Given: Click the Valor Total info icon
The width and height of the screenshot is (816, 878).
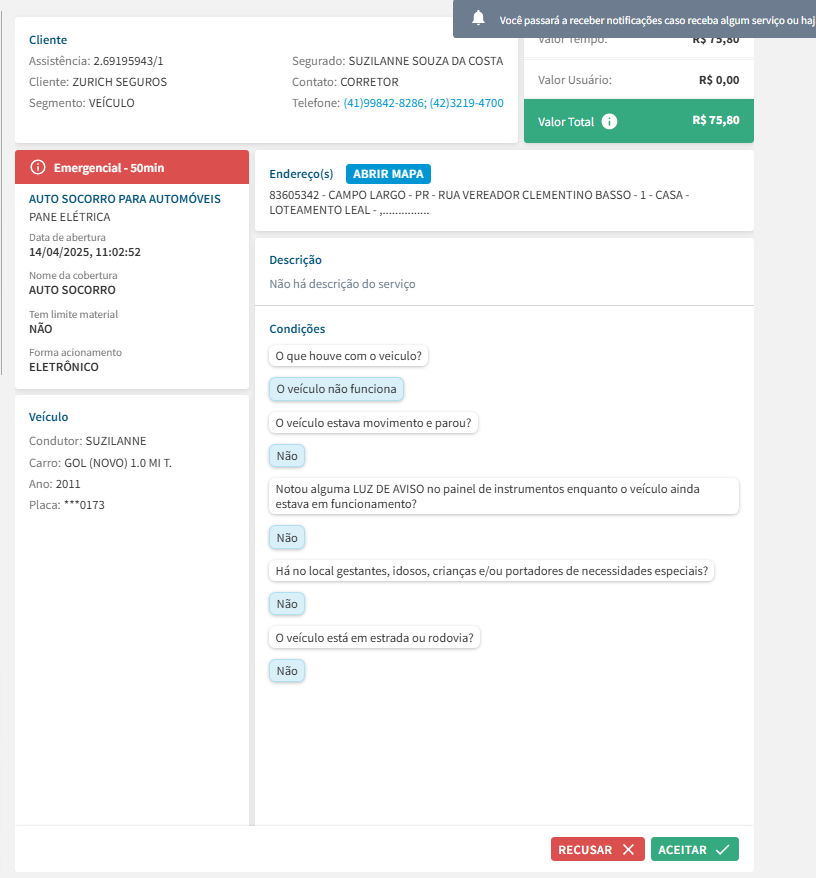Looking at the screenshot, I should [x=609, y=122].
